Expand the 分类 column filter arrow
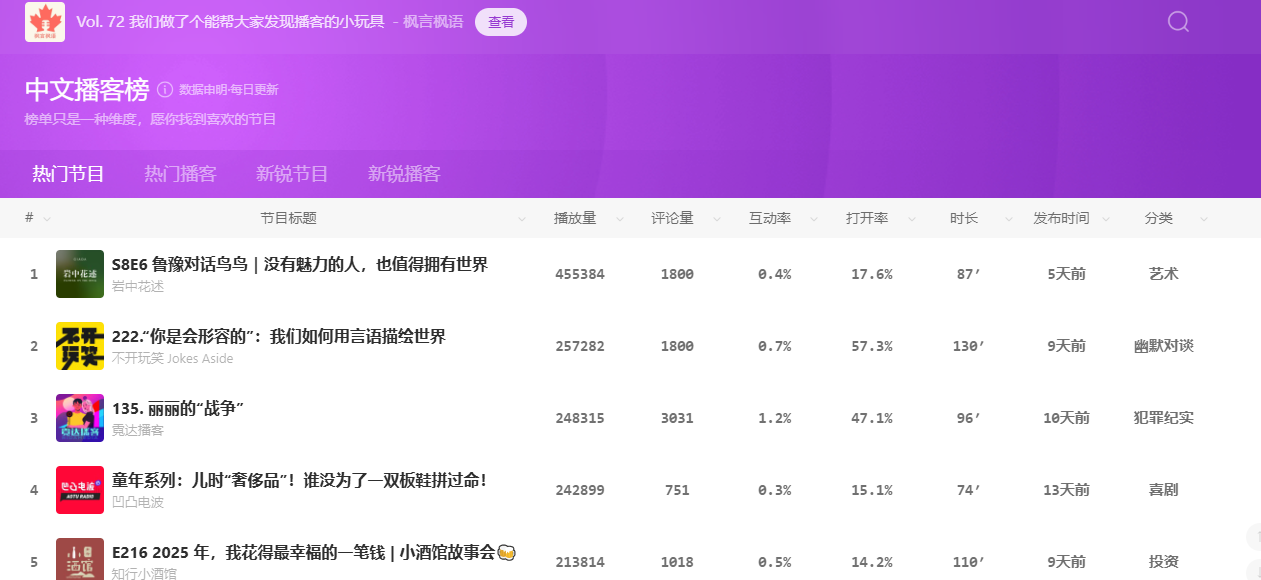The height and width of the screenshot is (580, 1261). pyautogui.click(x=1203, y=219)
